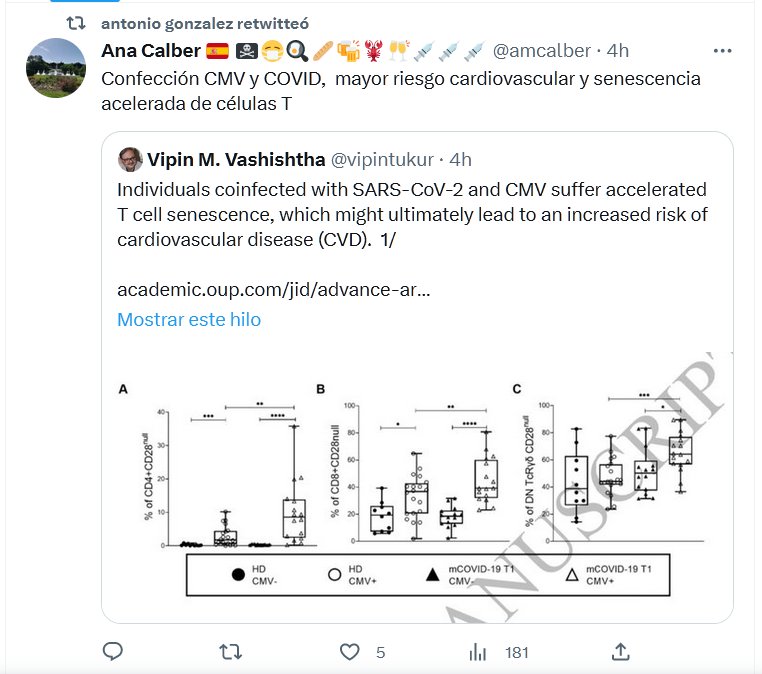Click Ana Calber's profile avatar

click(54, 67)
